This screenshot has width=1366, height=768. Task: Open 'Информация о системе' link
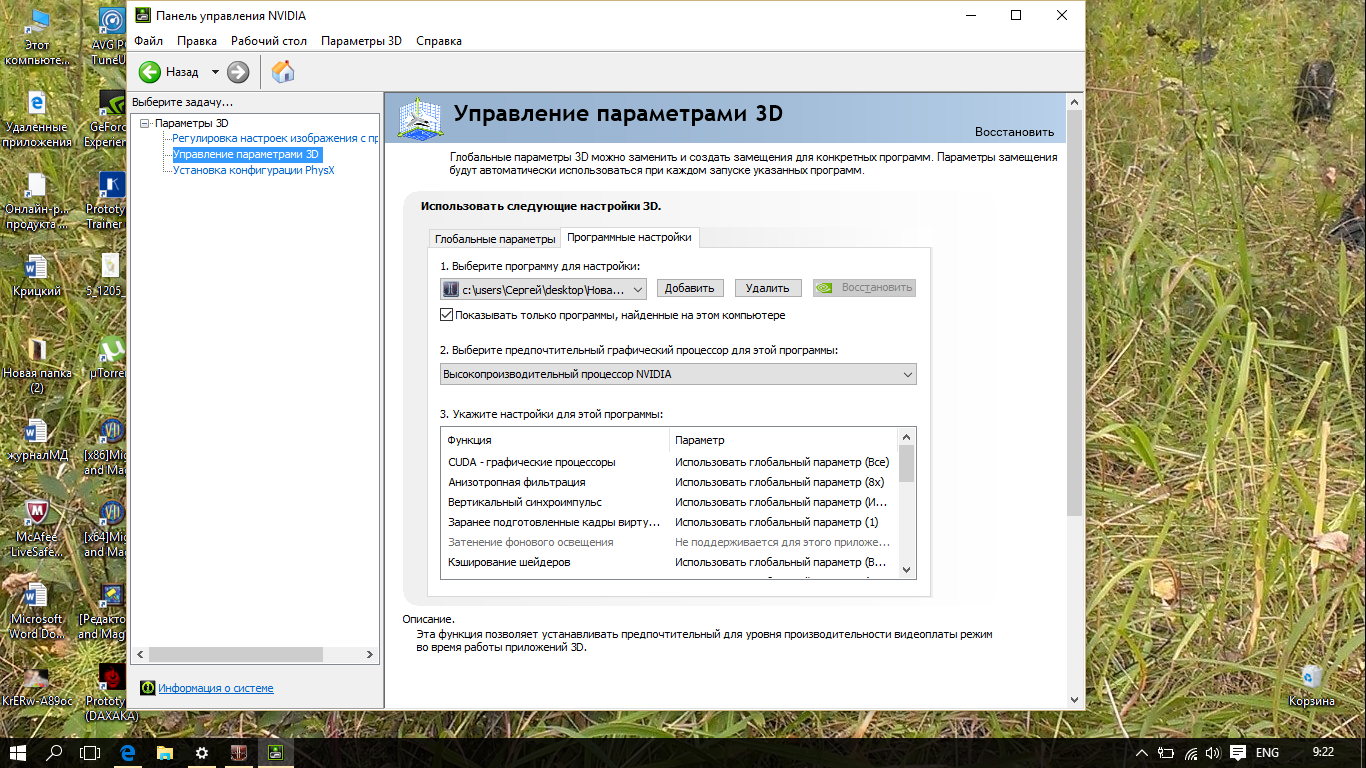216,688
